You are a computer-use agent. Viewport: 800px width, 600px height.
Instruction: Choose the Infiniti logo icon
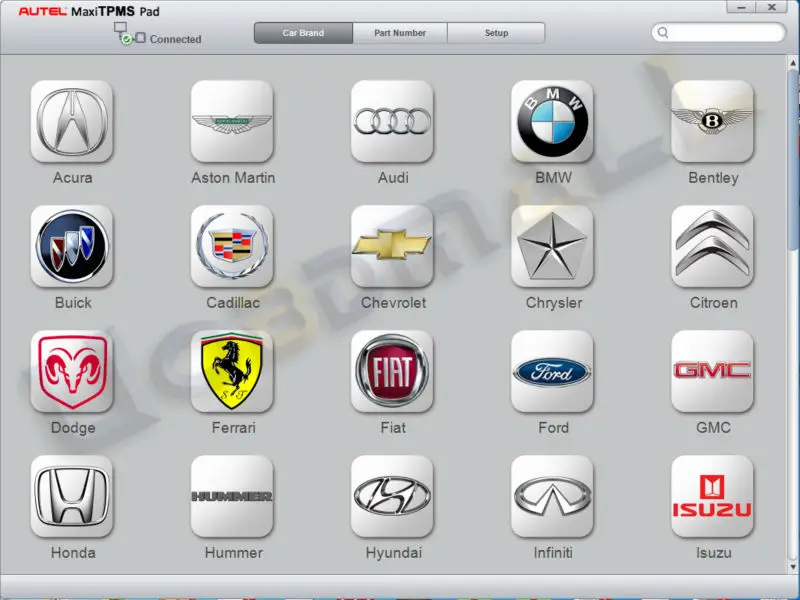[552, 496]
